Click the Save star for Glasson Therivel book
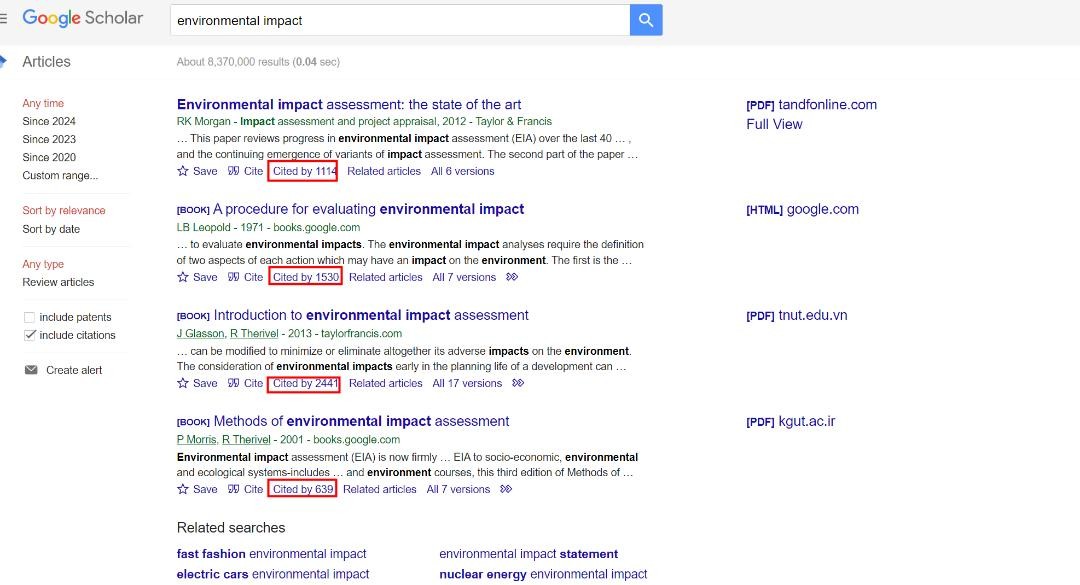The image size is (1080, 585). tap(183, 383)
